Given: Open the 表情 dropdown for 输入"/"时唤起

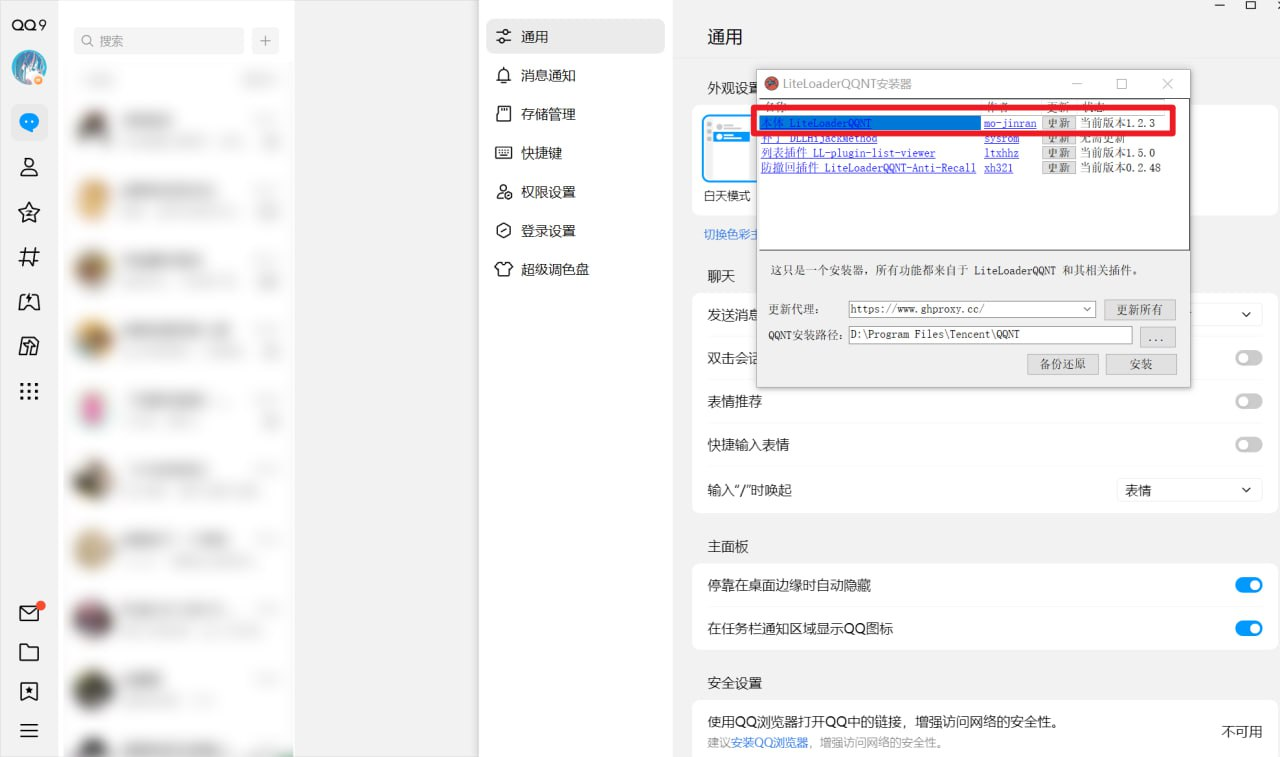Looking at the screenshot, I should click(x=1189, y=490).
